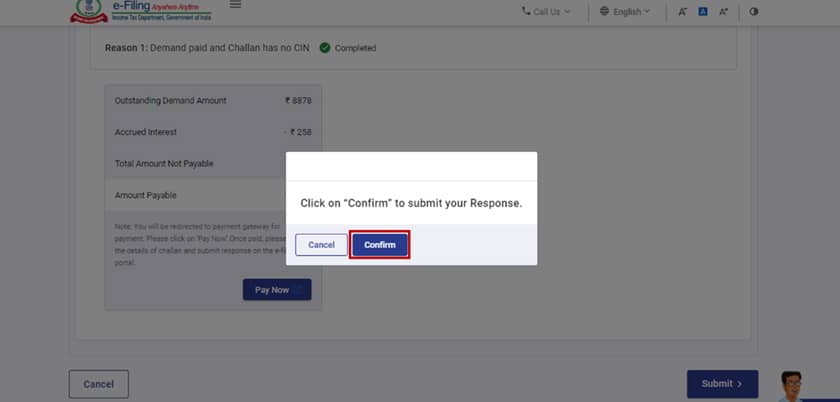Open the hamburger menu icon

[235, 4]
